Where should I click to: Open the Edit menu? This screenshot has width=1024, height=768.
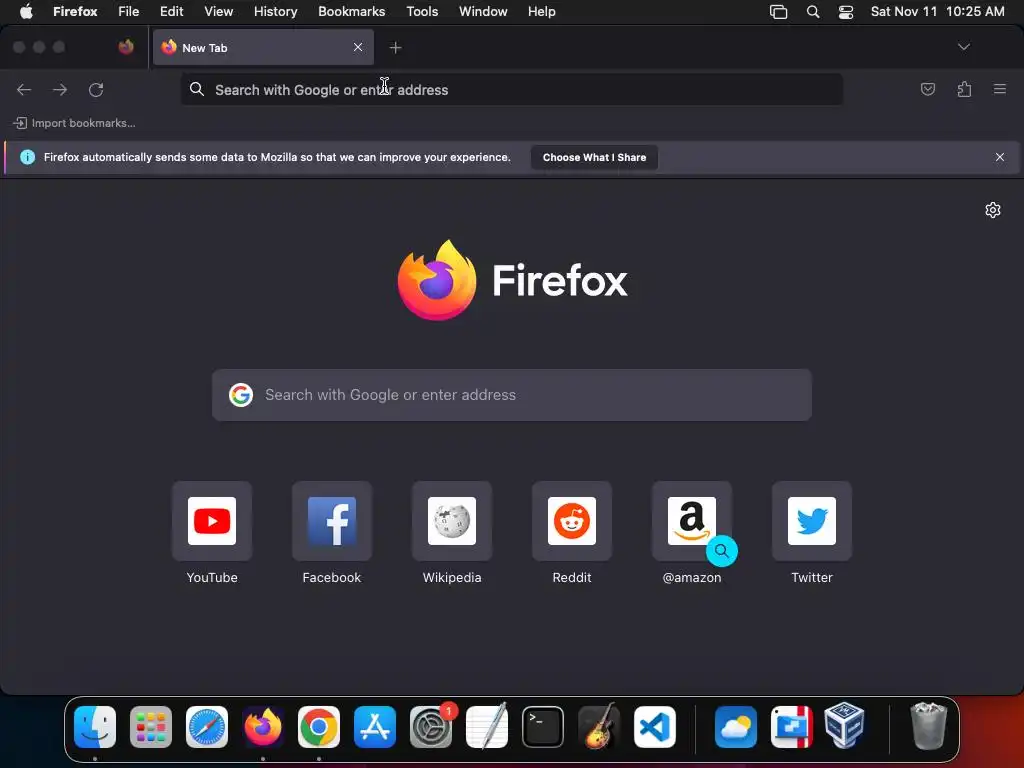172,11
